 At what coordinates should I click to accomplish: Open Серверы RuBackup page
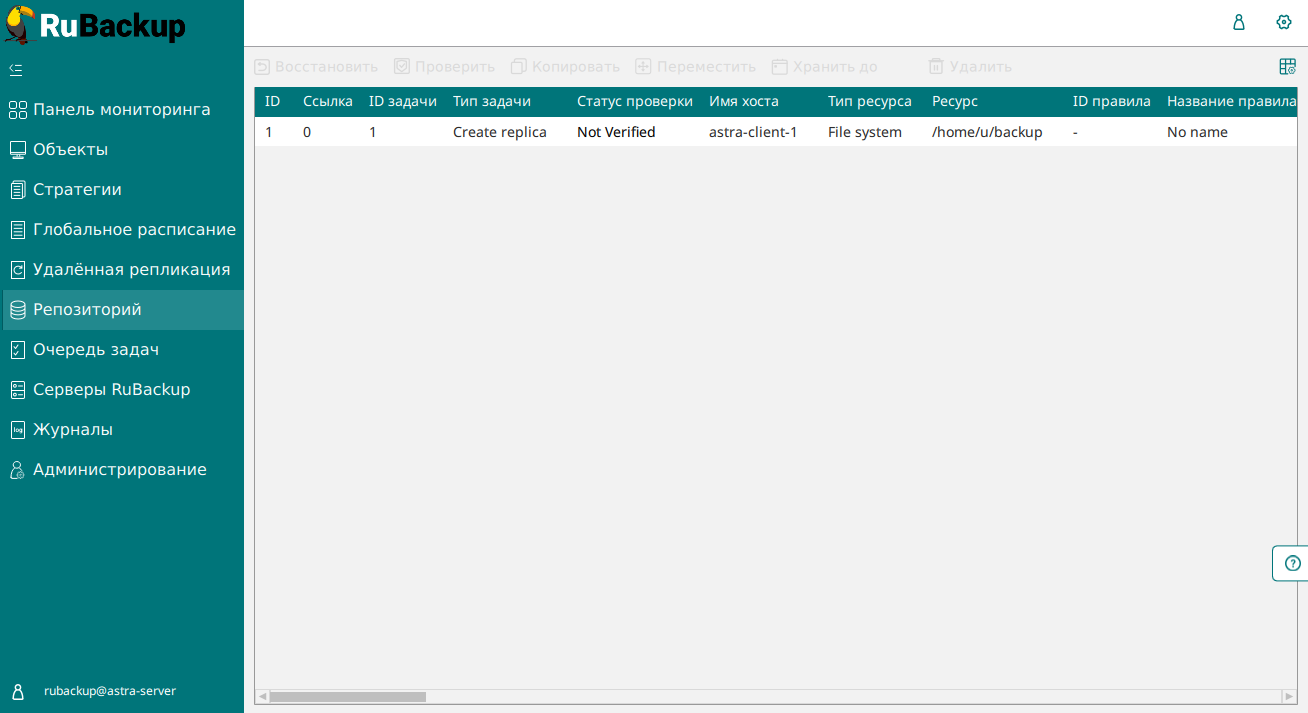point(111,390)
